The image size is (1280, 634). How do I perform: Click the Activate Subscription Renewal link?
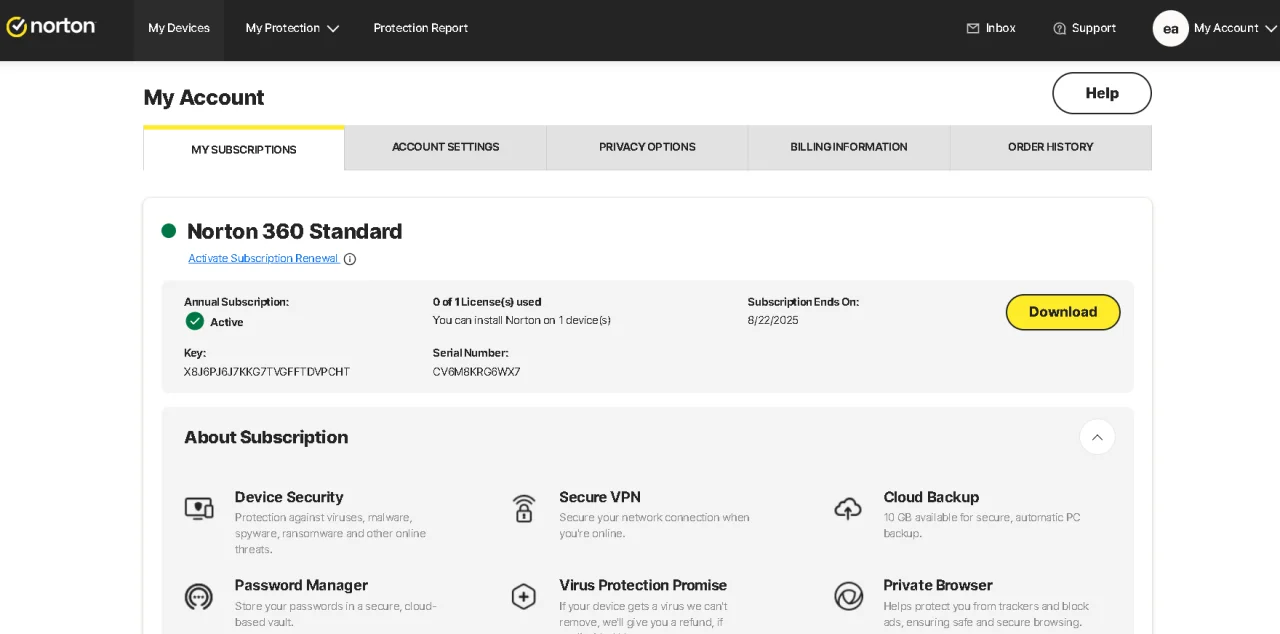click(263, 258)
